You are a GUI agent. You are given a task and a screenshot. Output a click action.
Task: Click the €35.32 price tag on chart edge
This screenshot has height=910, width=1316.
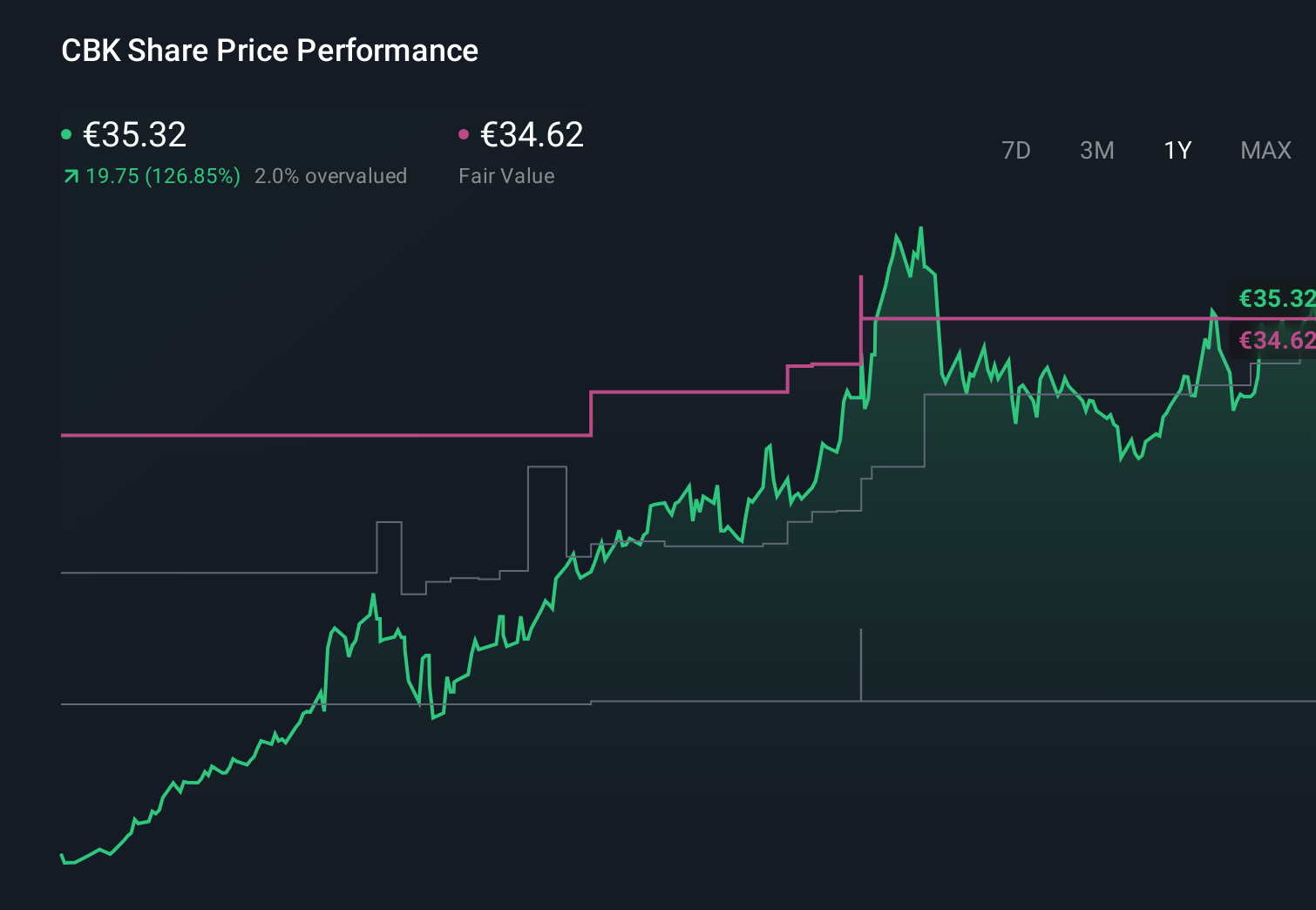(1275, 299)
